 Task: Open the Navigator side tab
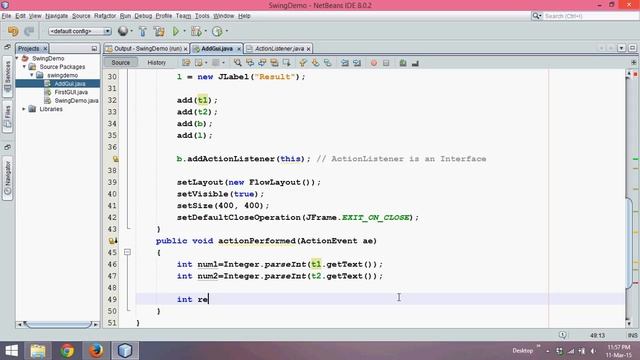(7, 178)
